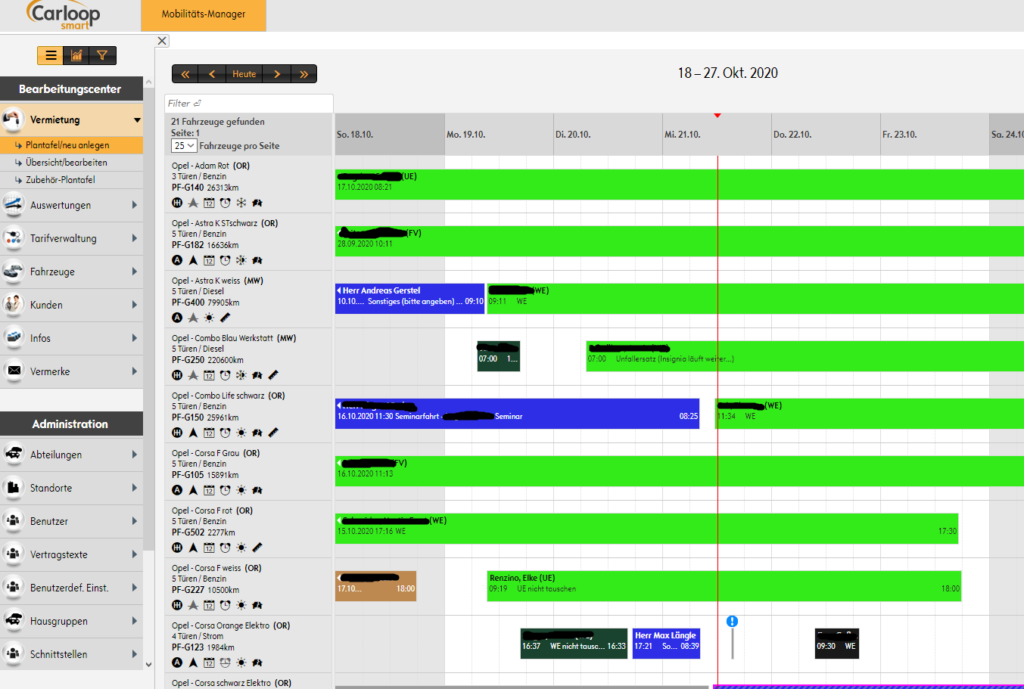Click blue exclamation info marker in PF-G123 row
This screenshot has width=1024, height=689.
(732, 621)
